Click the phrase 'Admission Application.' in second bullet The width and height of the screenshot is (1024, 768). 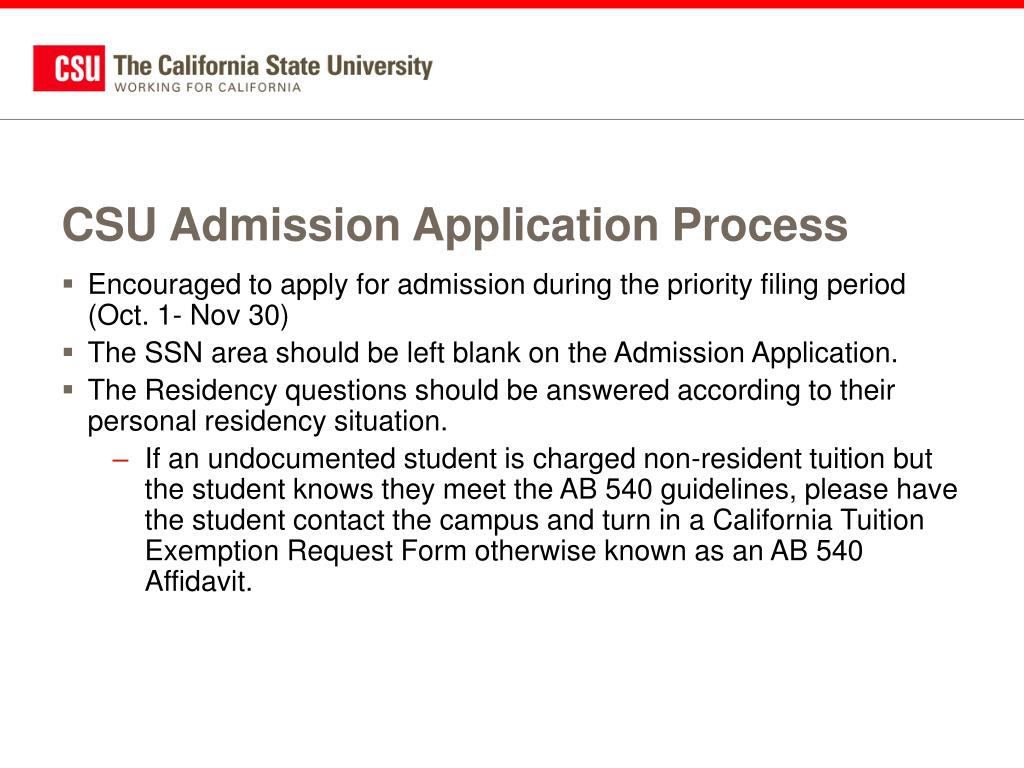(756, 353)
